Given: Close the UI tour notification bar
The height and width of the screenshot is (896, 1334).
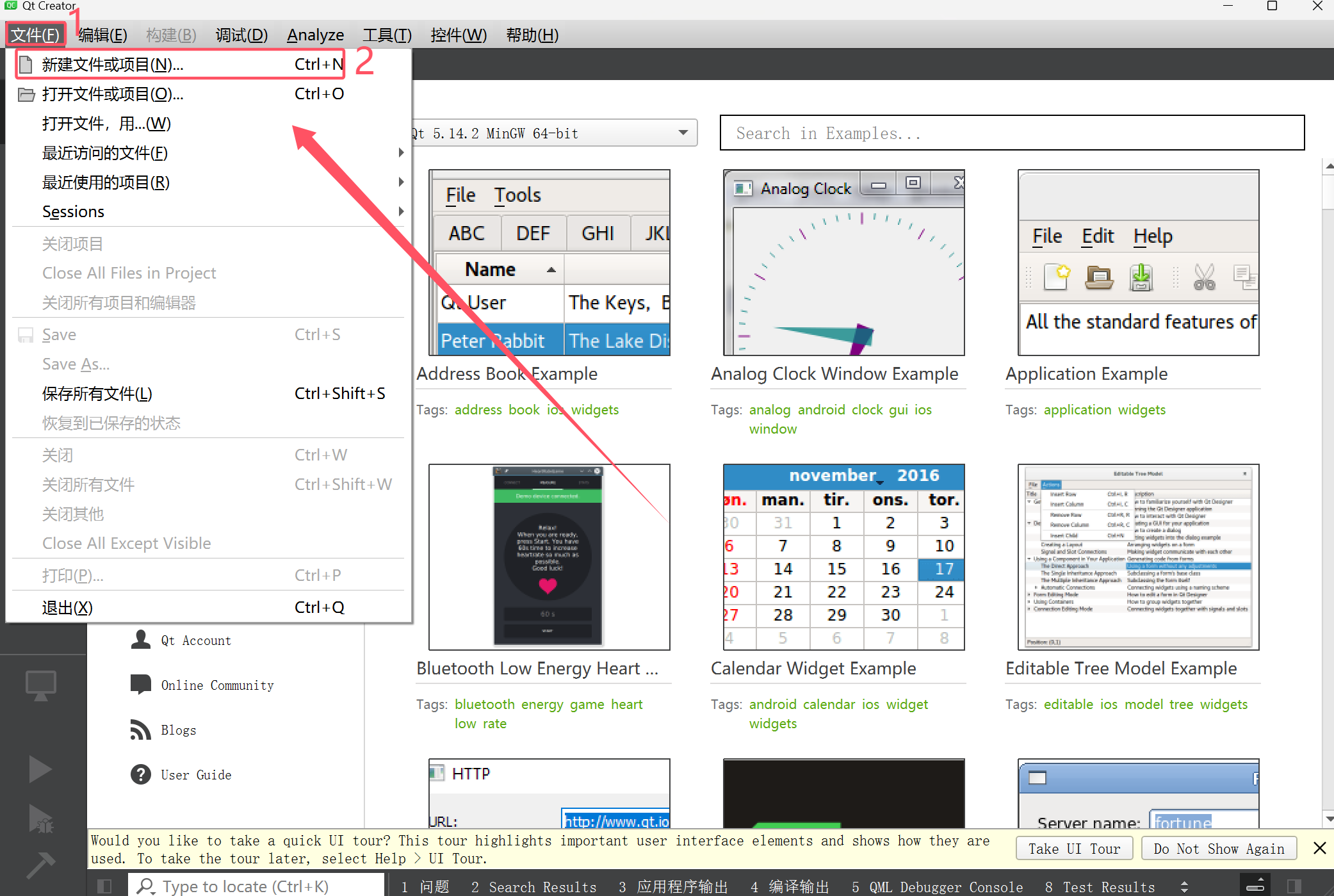Looking at the screenshot, I should click(1319, 849).
